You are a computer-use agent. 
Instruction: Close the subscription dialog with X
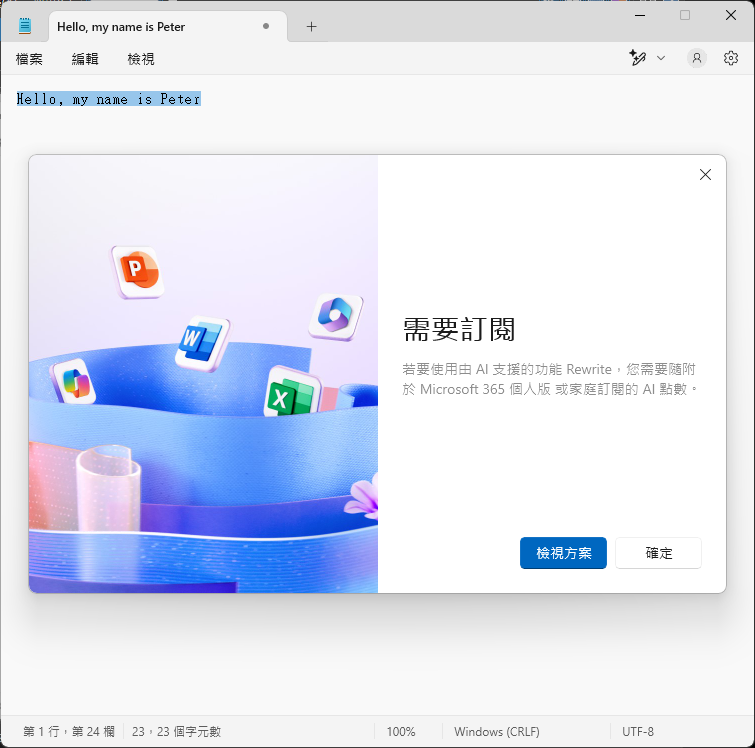pos(705,174)
